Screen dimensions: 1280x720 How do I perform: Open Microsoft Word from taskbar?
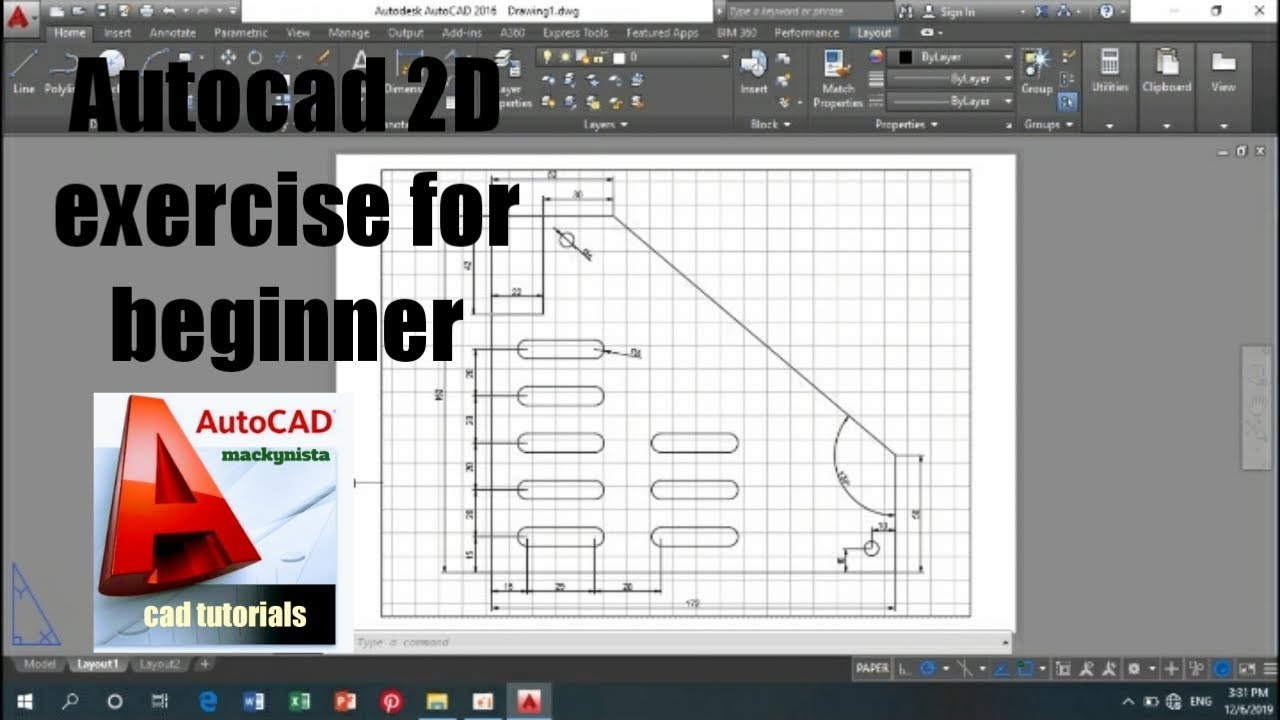pyautogui.click(x=253, y=701)
